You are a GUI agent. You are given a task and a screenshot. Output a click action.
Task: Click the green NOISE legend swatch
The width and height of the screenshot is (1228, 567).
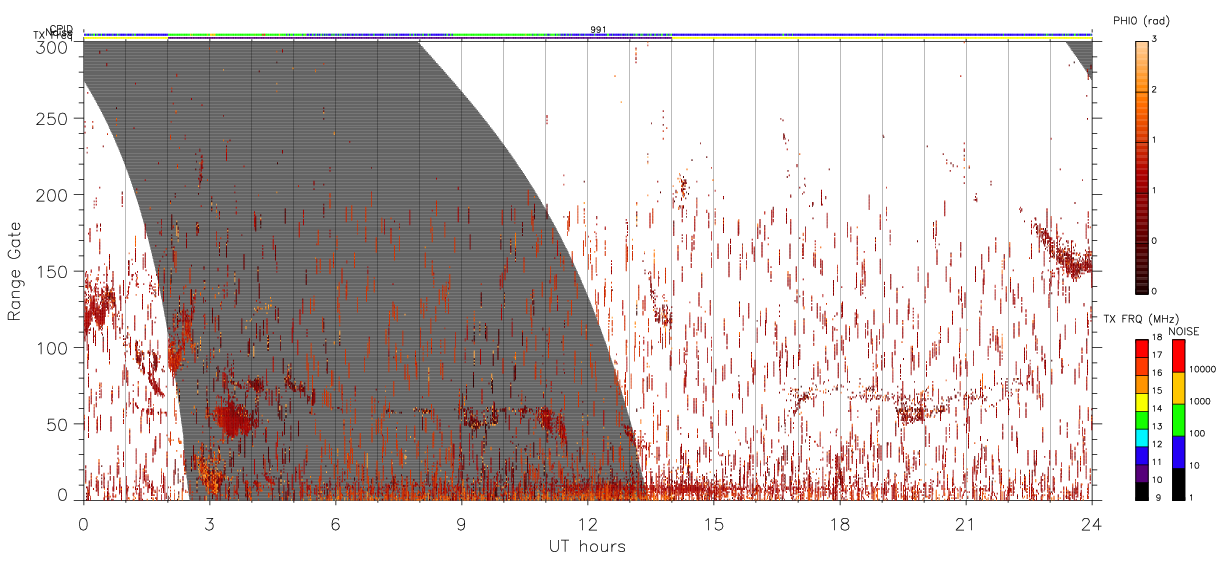pos(1178,420)
